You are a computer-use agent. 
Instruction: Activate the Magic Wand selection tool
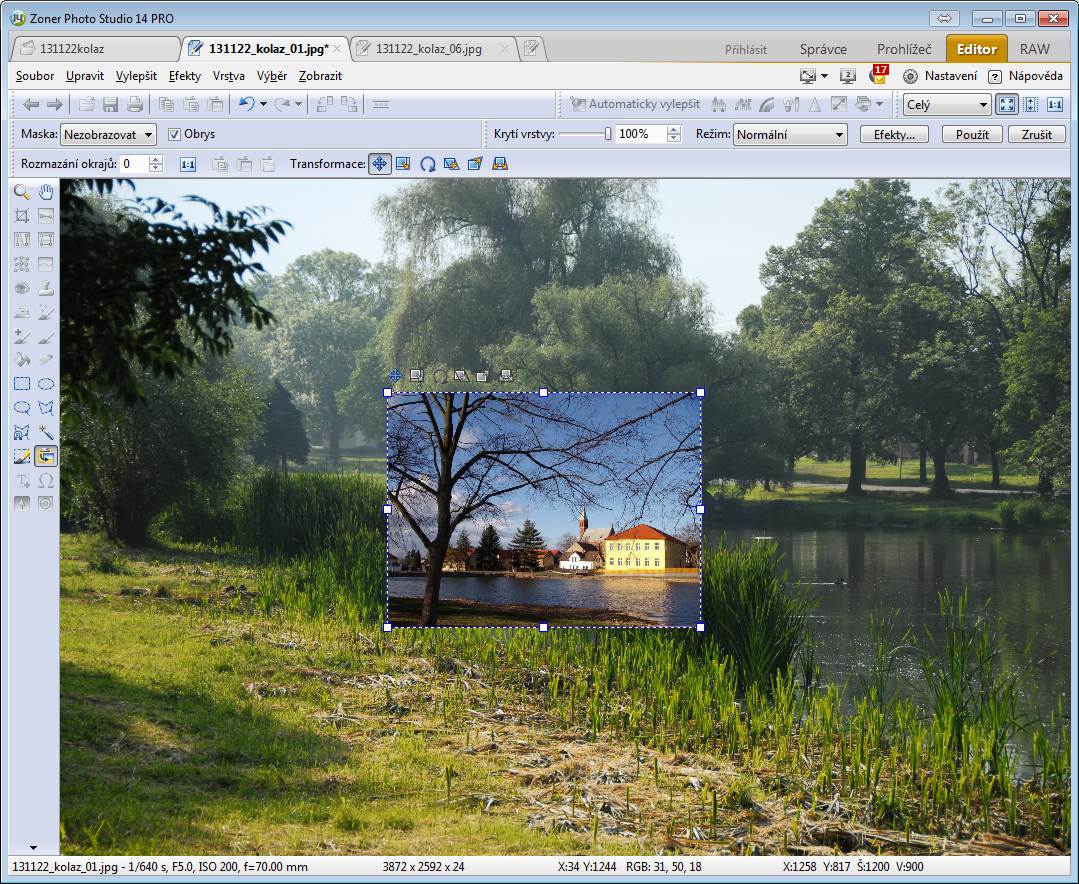point(46,432)
